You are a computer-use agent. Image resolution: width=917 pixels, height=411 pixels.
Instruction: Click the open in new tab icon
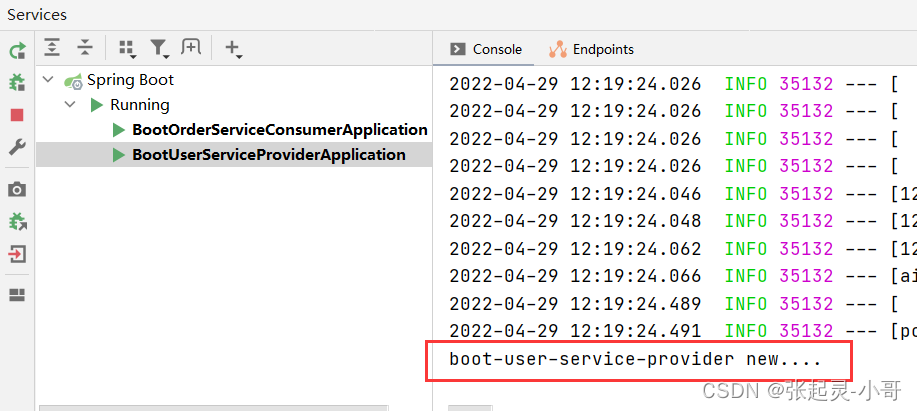[x=190, y=47]
